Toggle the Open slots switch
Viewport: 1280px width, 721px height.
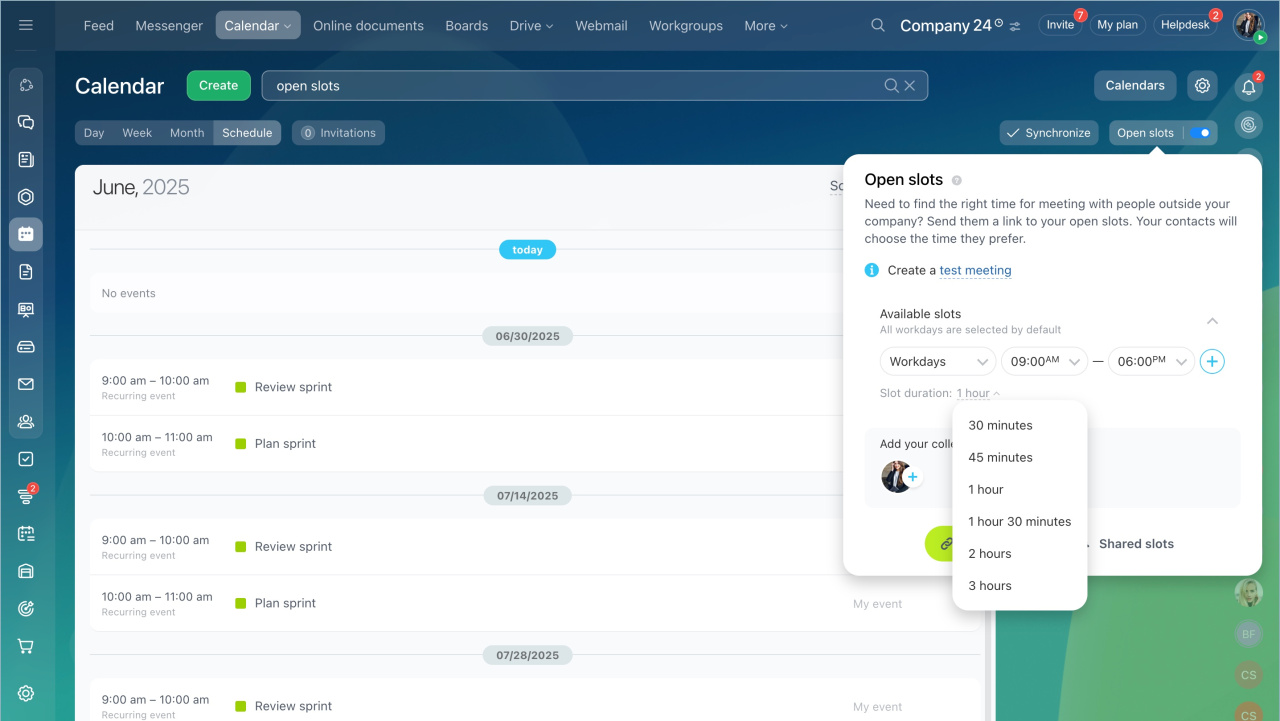(1201, 133)
